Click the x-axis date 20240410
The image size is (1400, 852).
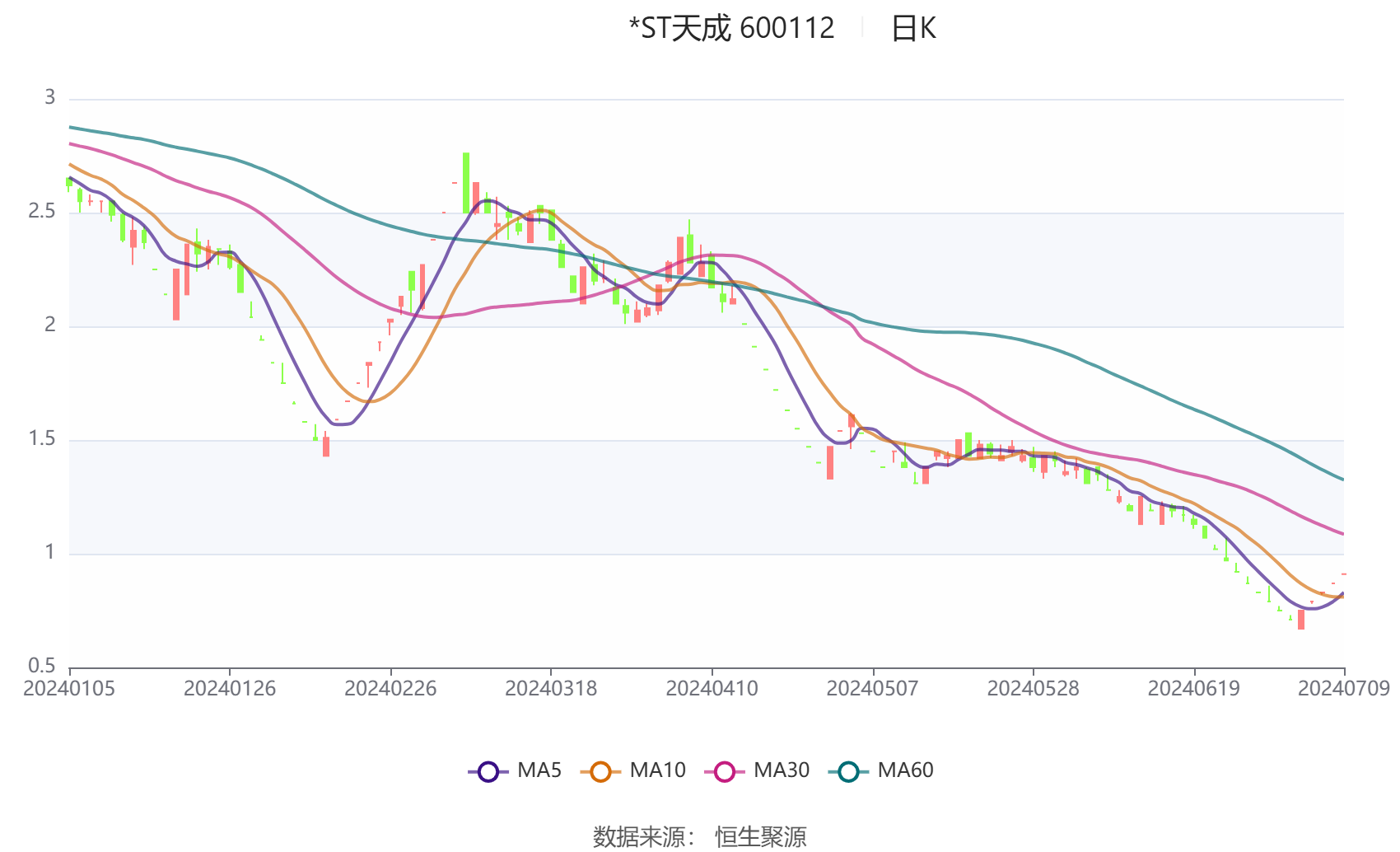coord(712,688)
